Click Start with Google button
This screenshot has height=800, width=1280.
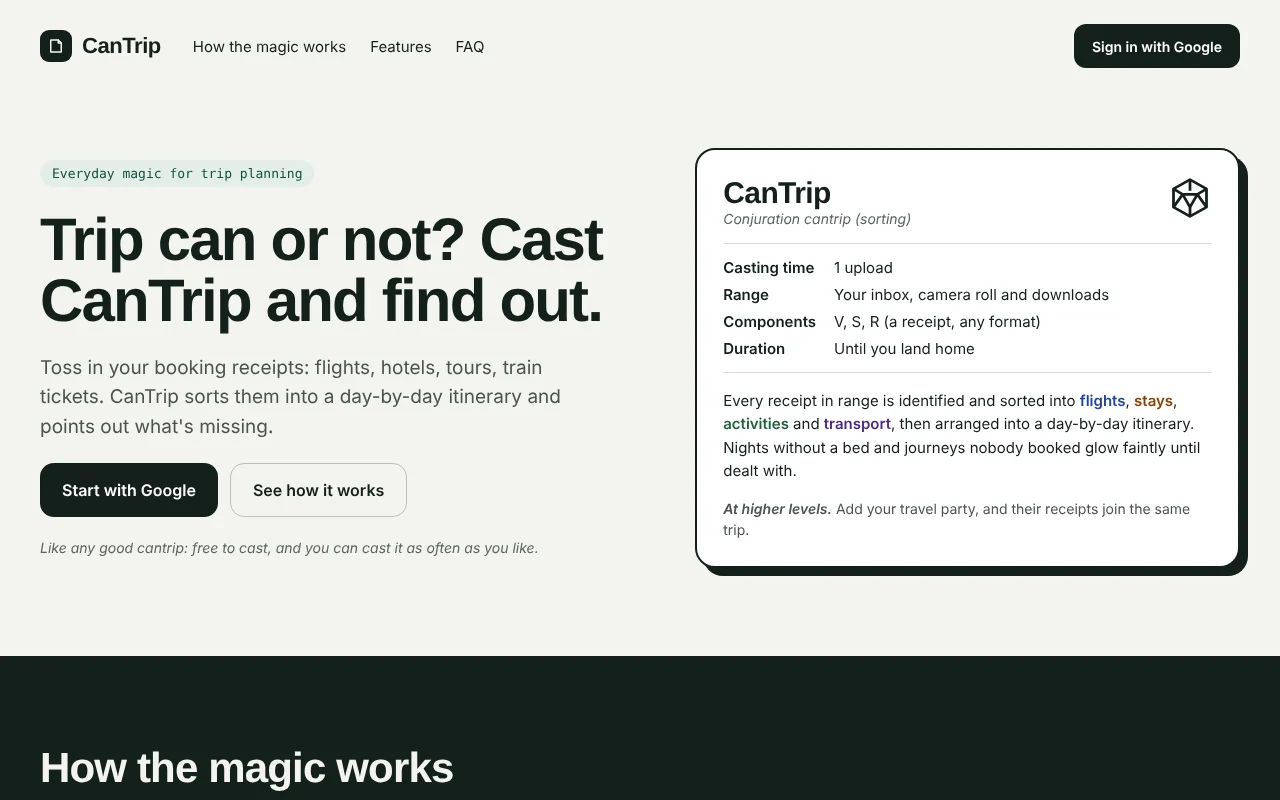(129, 490)
